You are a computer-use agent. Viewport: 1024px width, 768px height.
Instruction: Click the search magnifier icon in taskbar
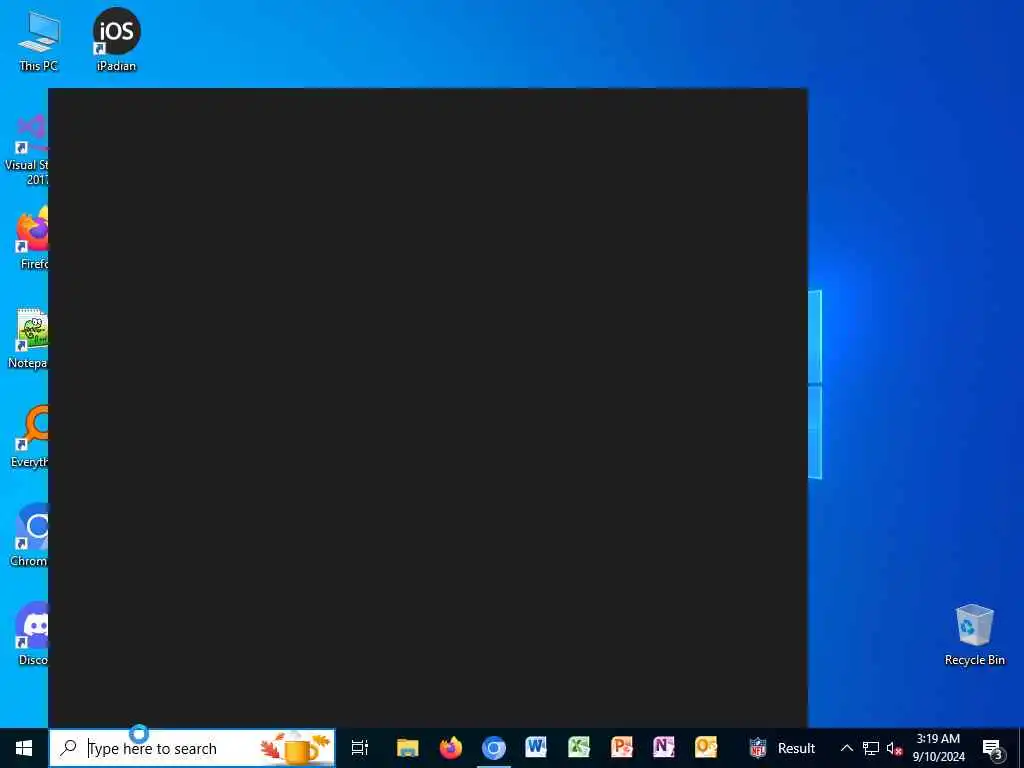(68, 748)
